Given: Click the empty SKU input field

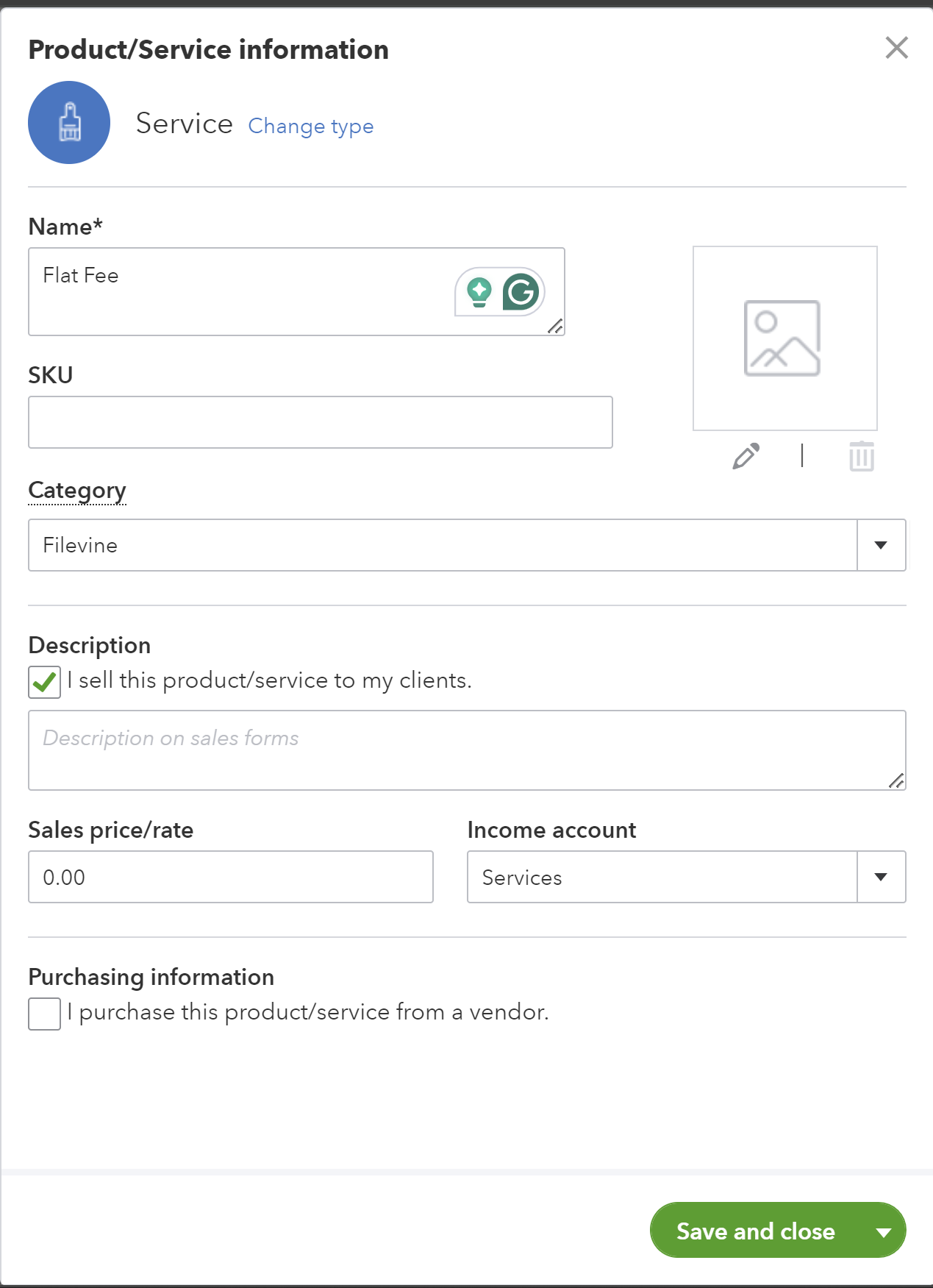Looking at the screenshot, I should coord(321,422).
